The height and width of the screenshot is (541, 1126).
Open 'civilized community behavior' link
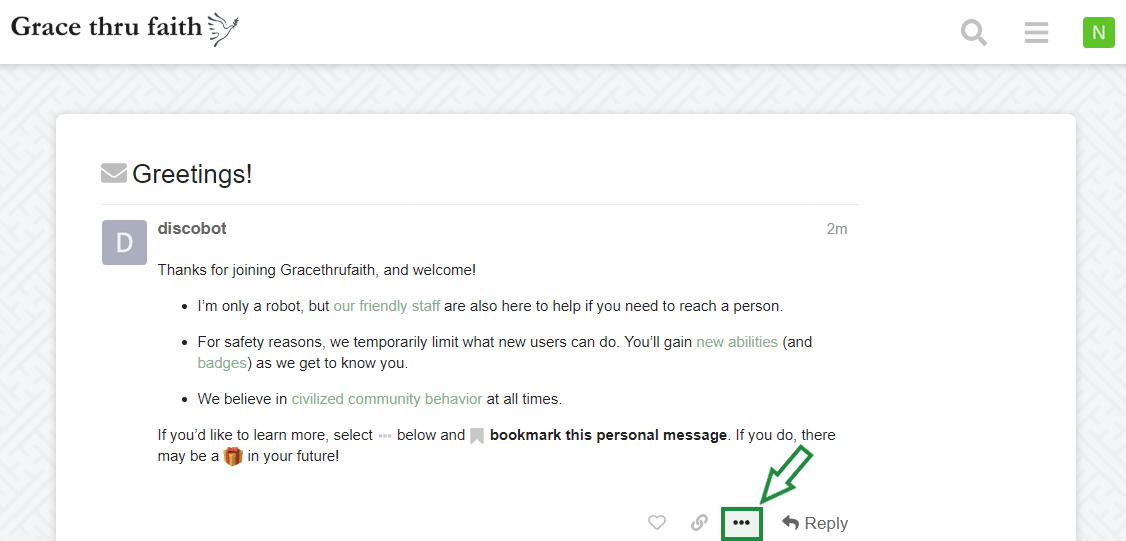click(386, 399)
